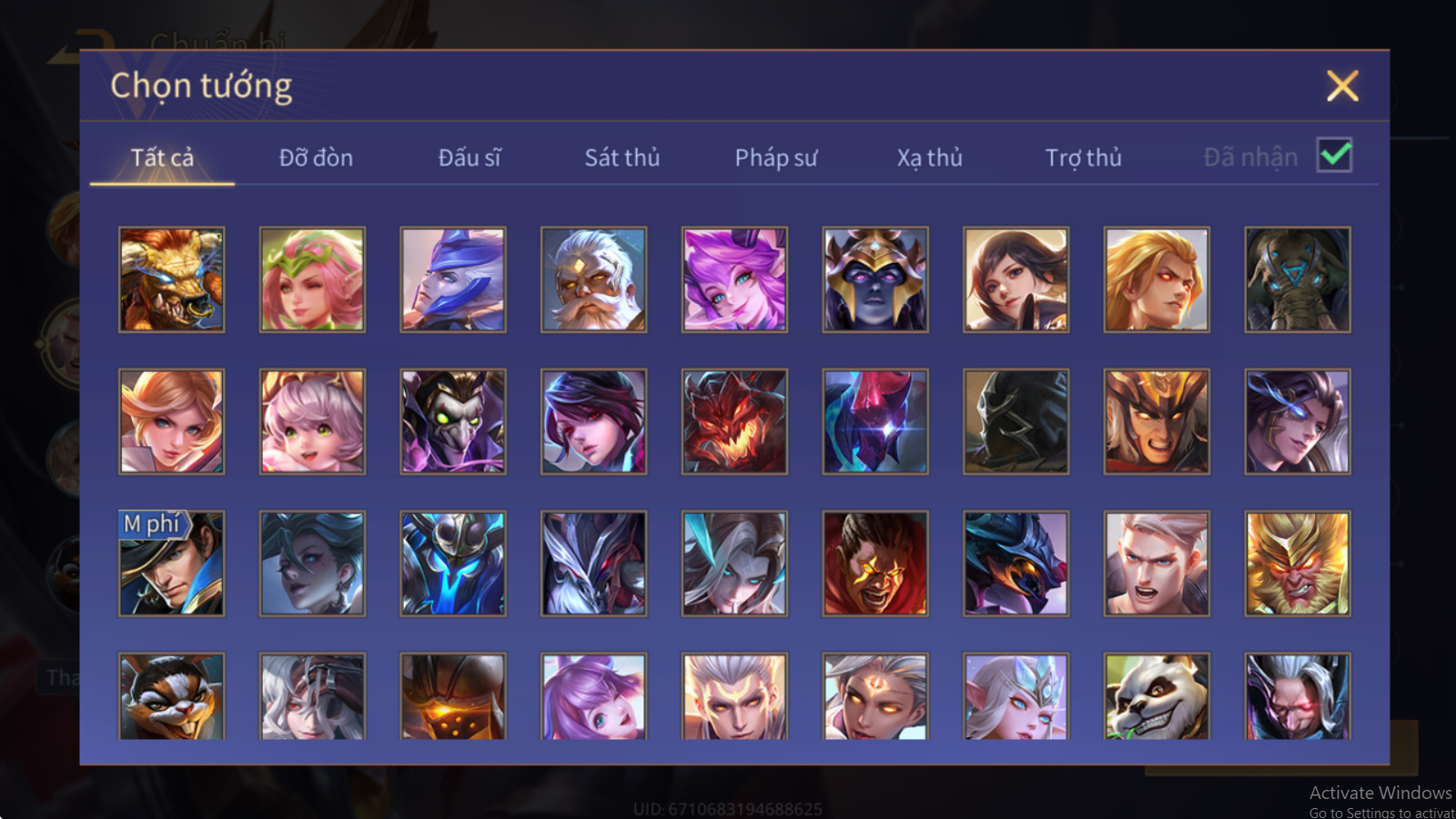
Task: Open the Xạ thủ tab
Action: [929, 157]
